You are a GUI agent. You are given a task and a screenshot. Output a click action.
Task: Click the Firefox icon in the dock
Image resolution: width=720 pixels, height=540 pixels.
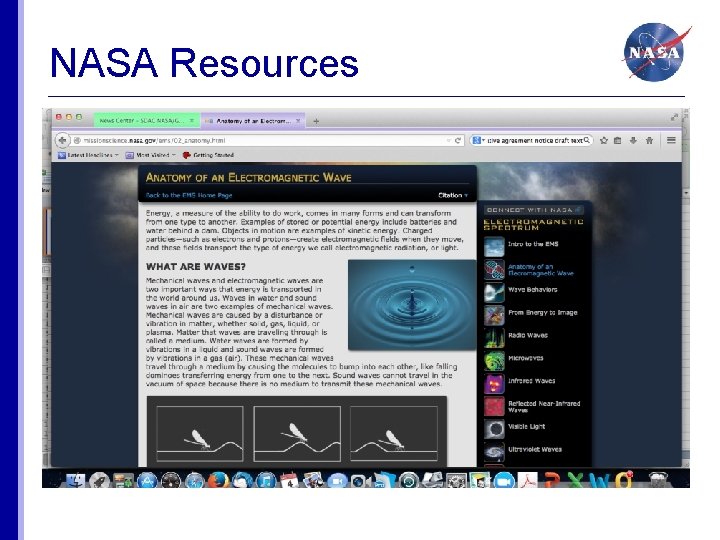(x=219, y=480)
